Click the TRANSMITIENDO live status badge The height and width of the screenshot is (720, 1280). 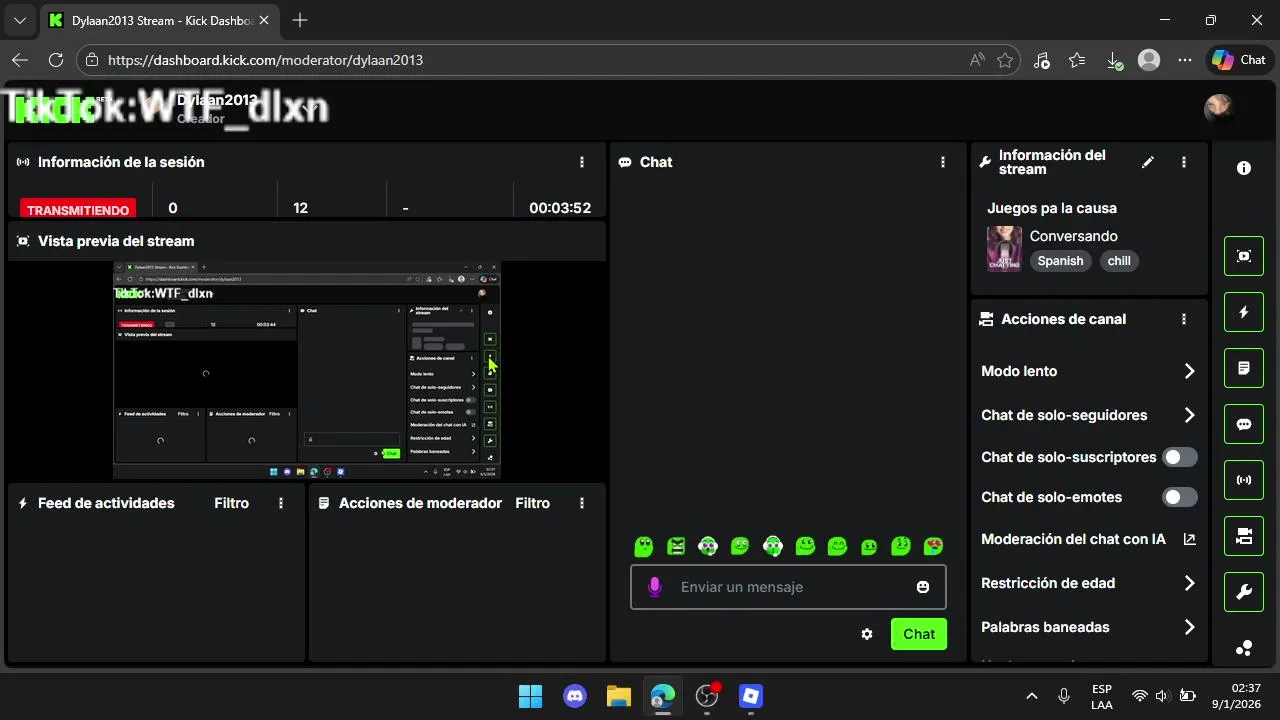(78, 210)
